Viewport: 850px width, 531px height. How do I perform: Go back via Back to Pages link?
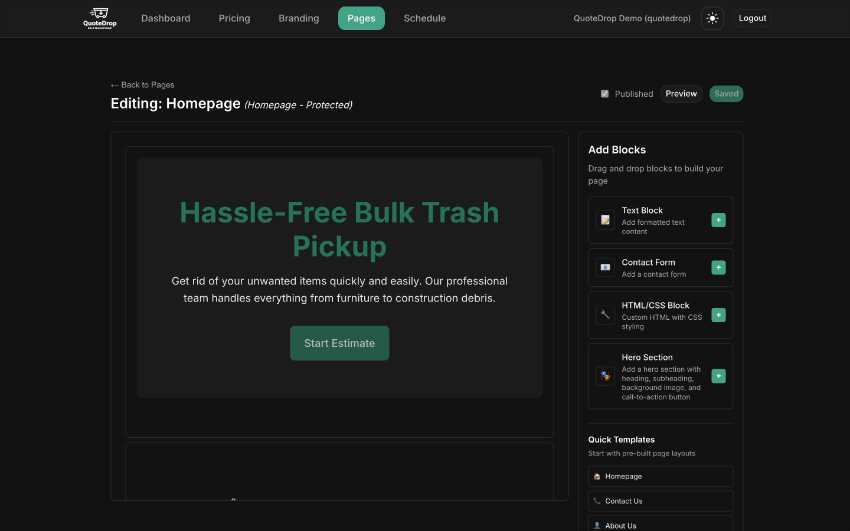[142, 85]
